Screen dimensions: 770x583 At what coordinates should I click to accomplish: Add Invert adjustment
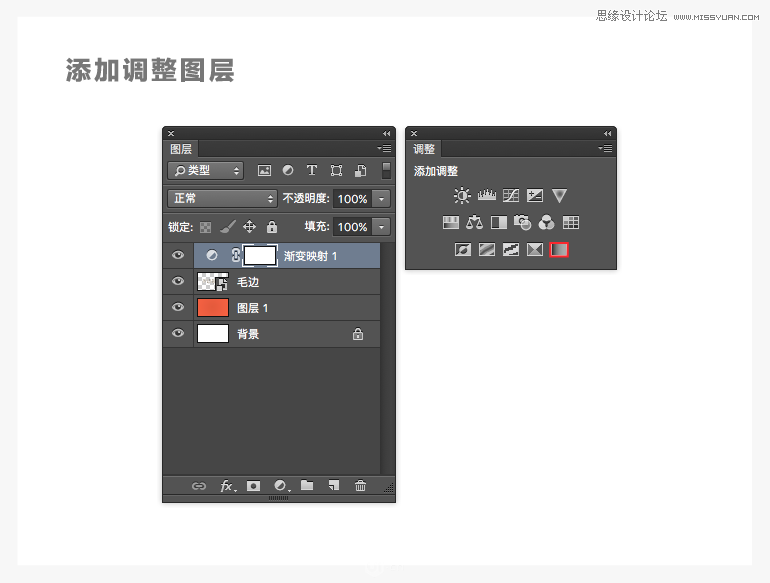pos(463,250)
